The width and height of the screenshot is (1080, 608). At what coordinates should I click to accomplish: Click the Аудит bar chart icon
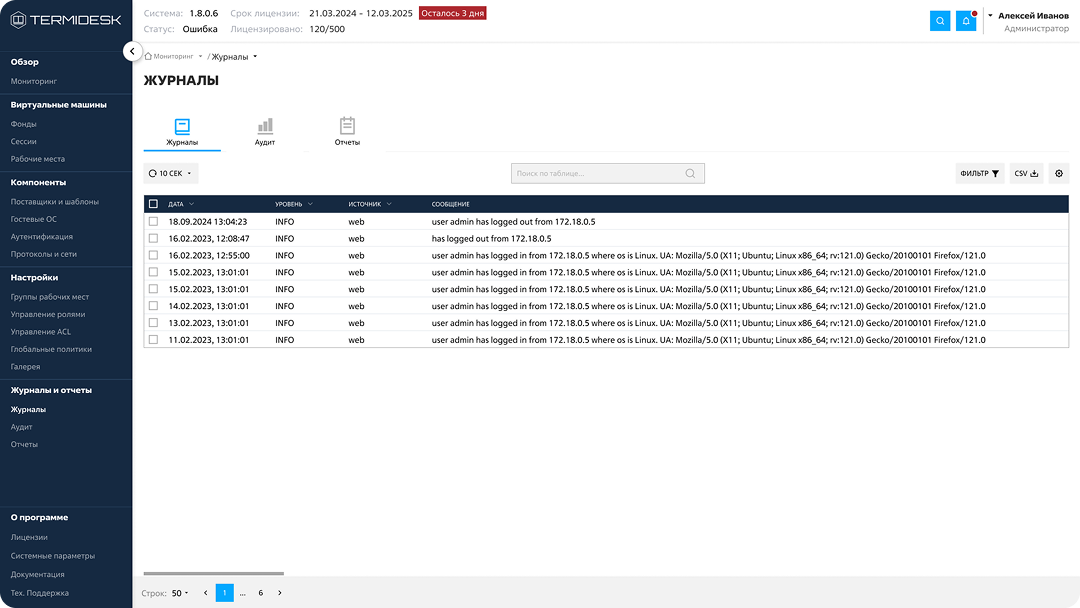click(265, 127)
